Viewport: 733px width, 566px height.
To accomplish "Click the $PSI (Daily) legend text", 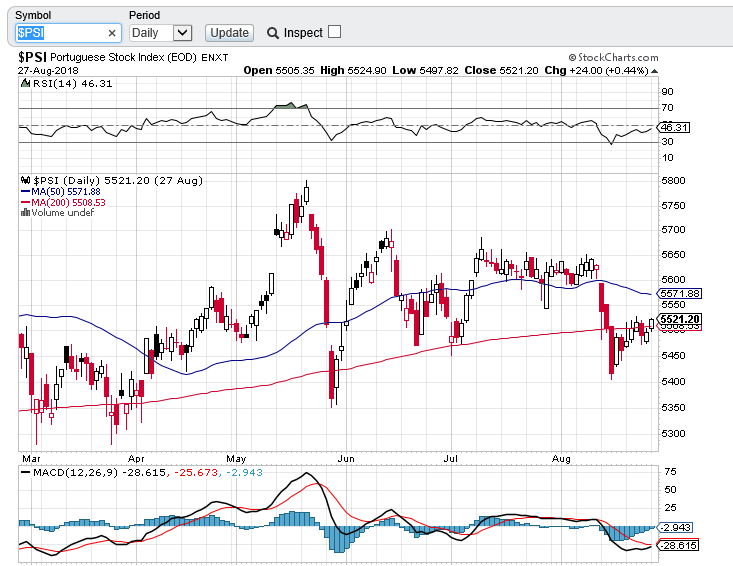I will (x=118, y=180).
